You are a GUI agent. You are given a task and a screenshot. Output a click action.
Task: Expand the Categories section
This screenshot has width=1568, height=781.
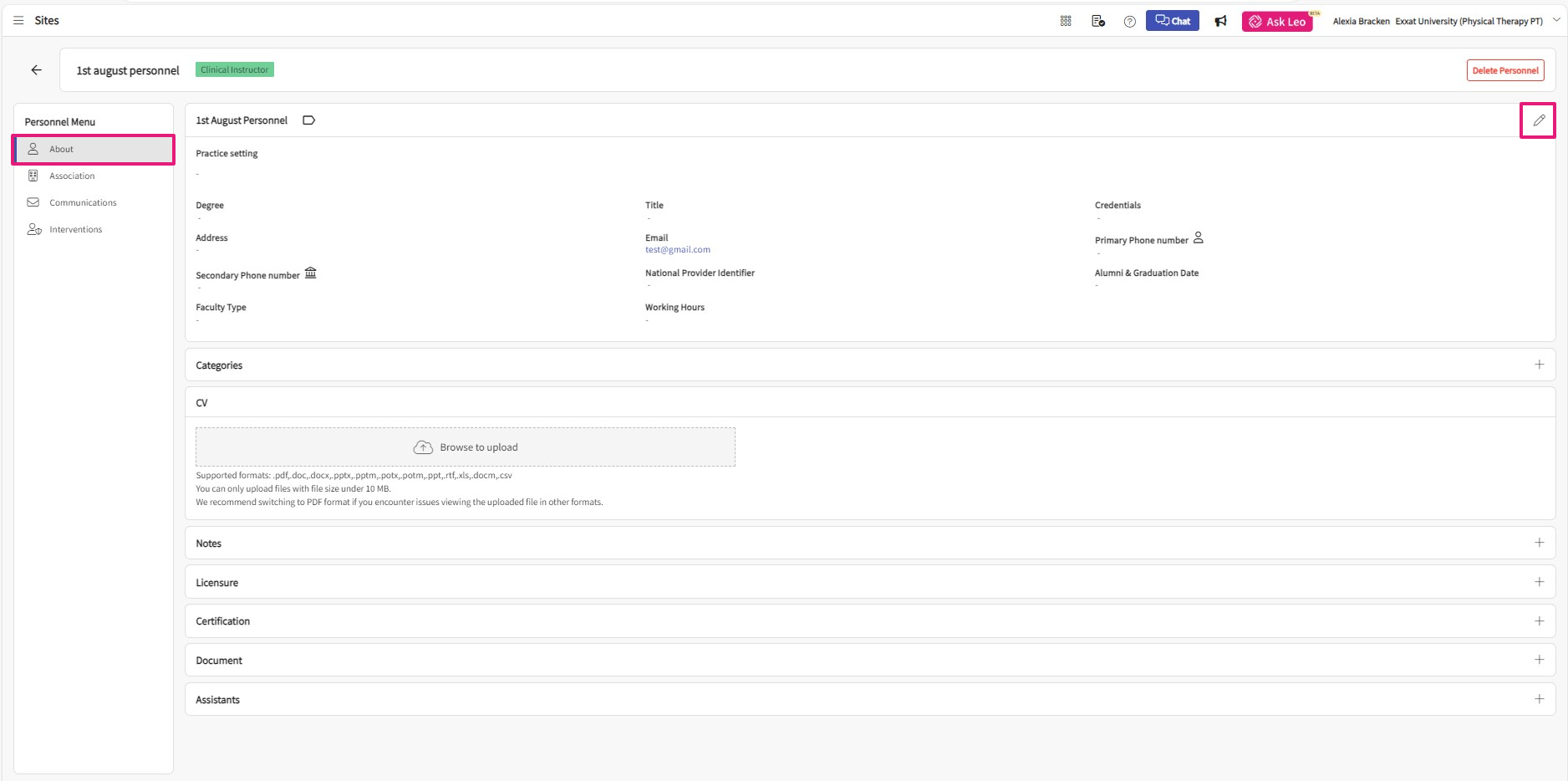[x=1539, y=365]
